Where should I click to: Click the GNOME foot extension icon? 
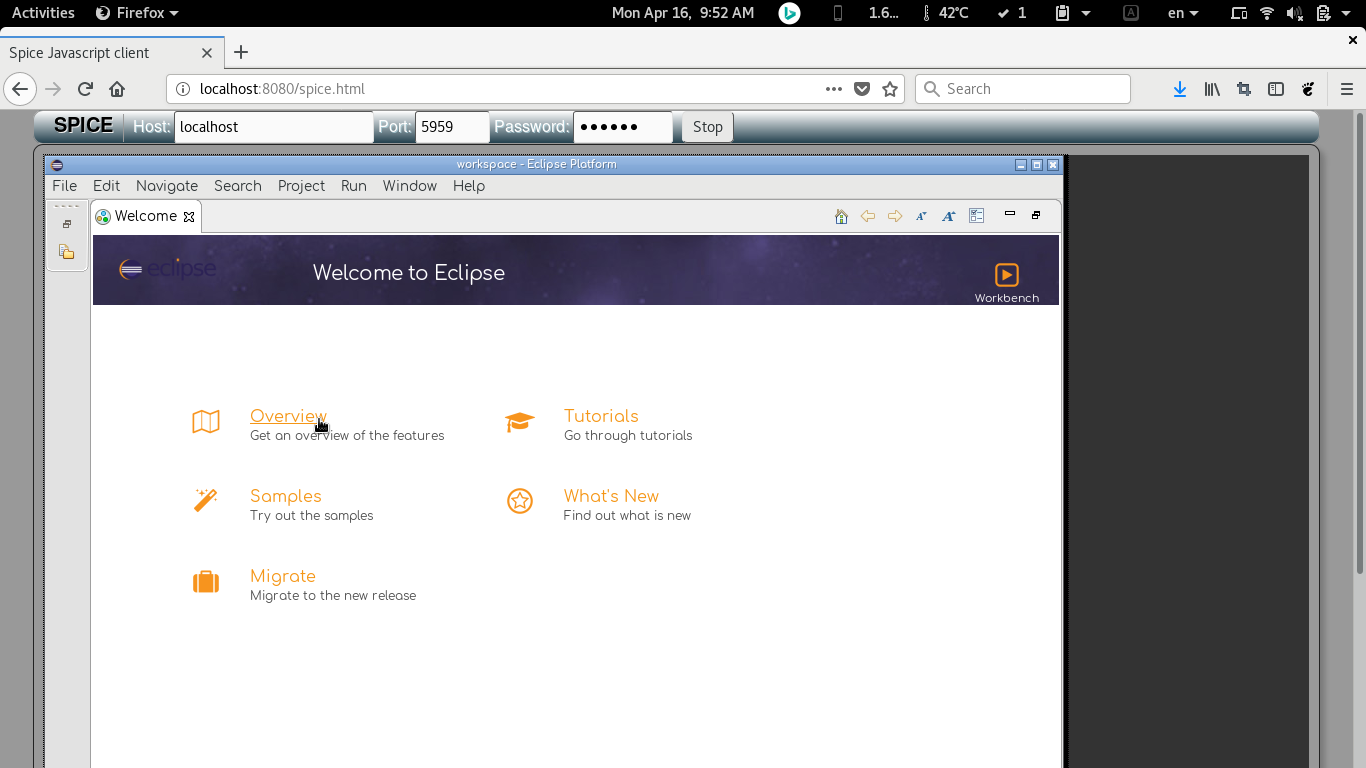tap(1308, 89)
